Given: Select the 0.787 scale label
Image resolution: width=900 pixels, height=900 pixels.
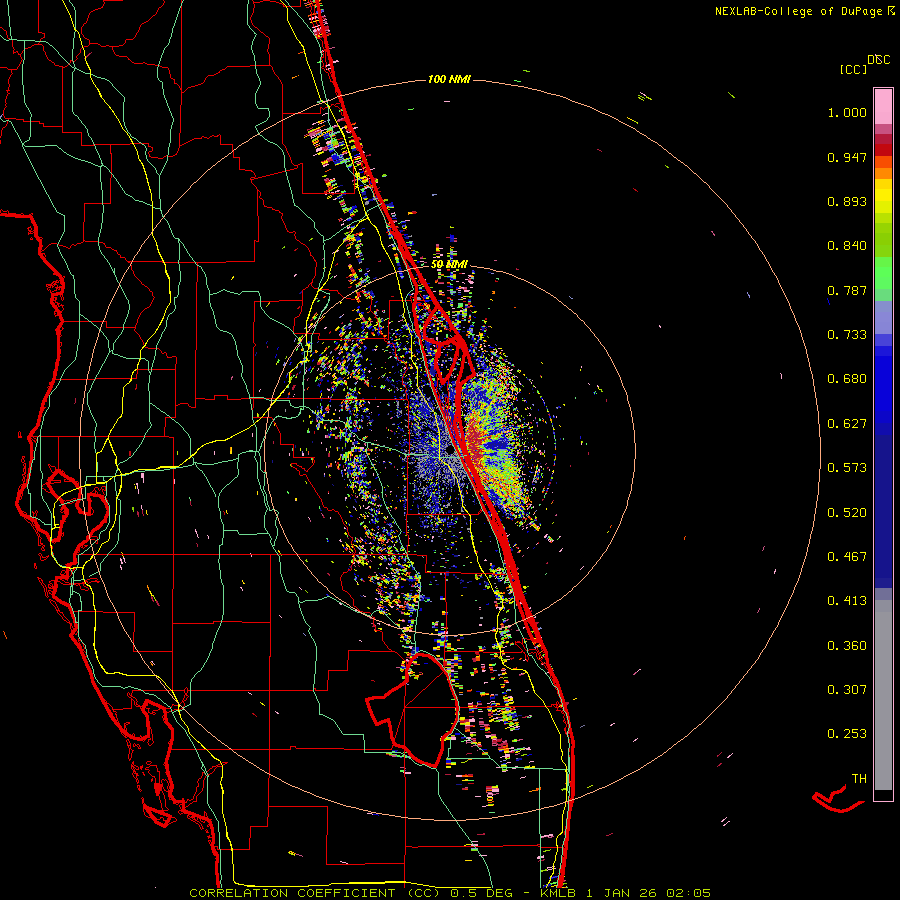Looking at the screenshot, I should (x=847, y=290).
